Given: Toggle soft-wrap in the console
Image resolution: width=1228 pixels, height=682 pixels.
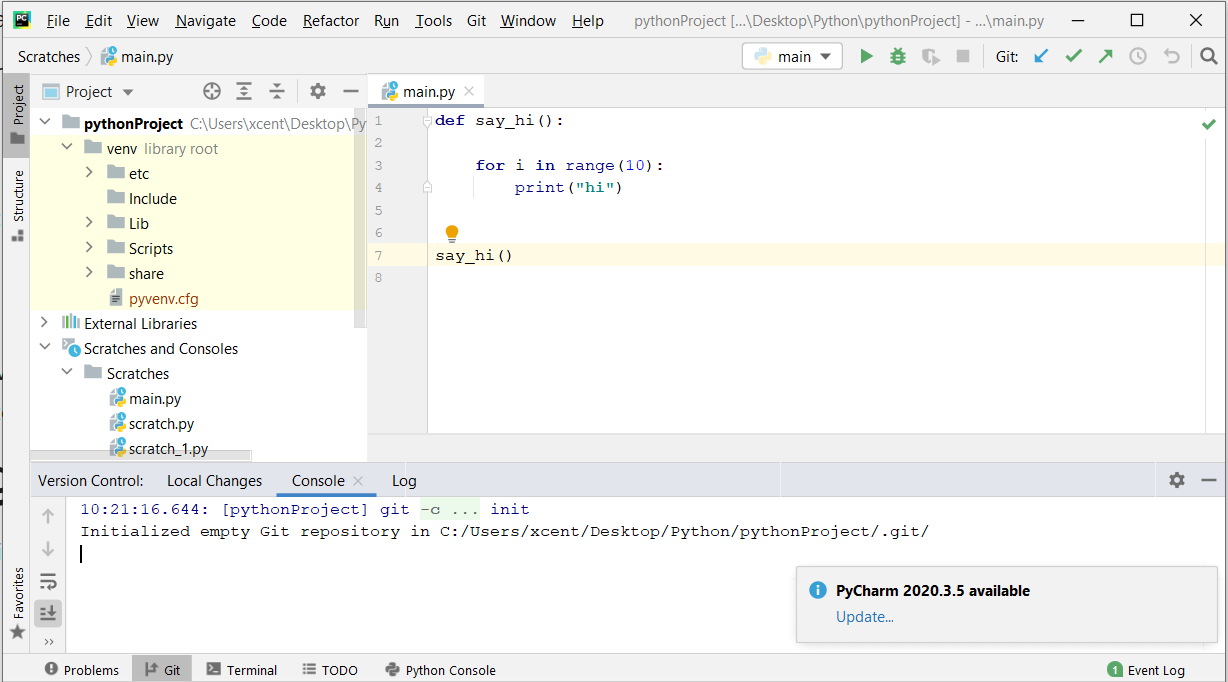Looking at the screenshot, I should point(48,581).
